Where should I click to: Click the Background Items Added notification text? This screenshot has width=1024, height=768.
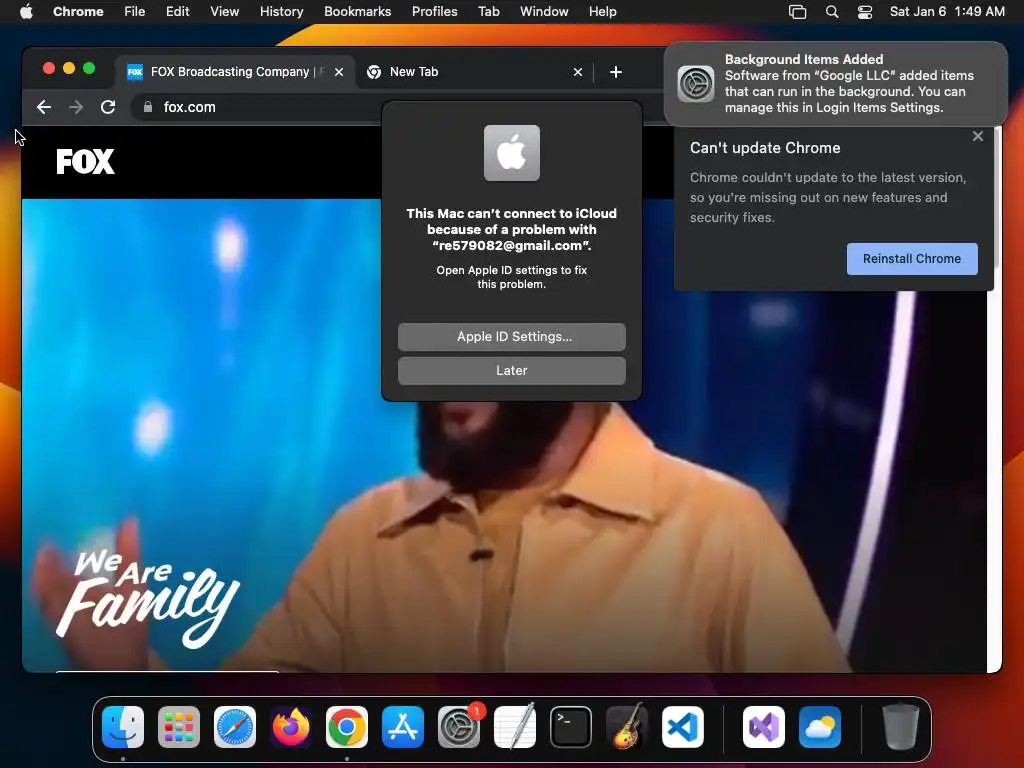point(849,84)
